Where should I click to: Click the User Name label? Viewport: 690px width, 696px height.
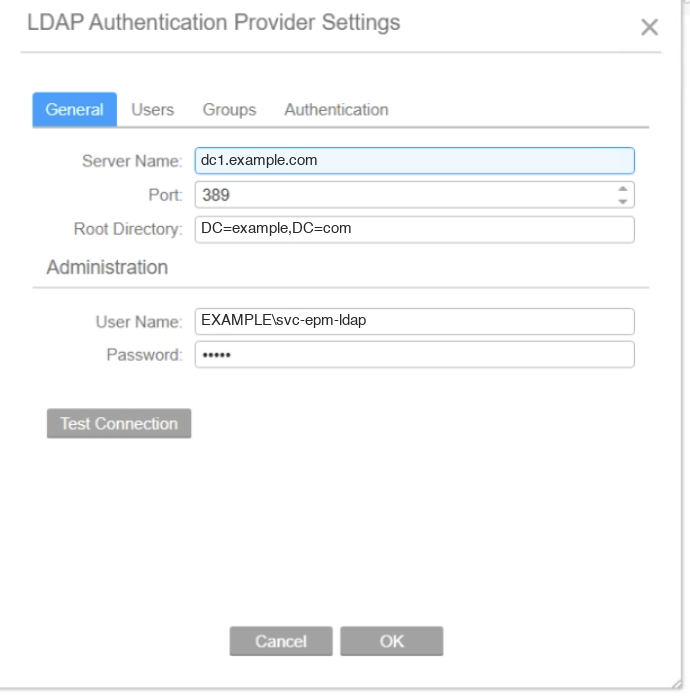click(x=139, y=322)
